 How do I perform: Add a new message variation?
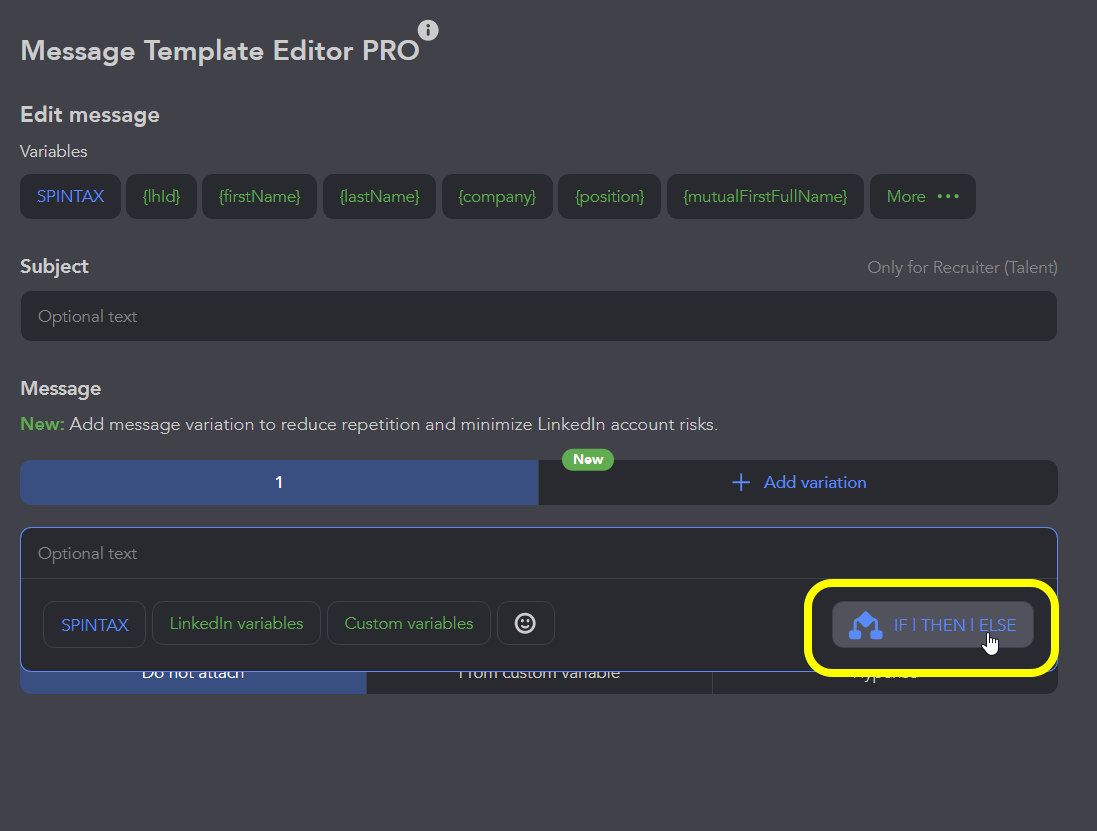798,483
